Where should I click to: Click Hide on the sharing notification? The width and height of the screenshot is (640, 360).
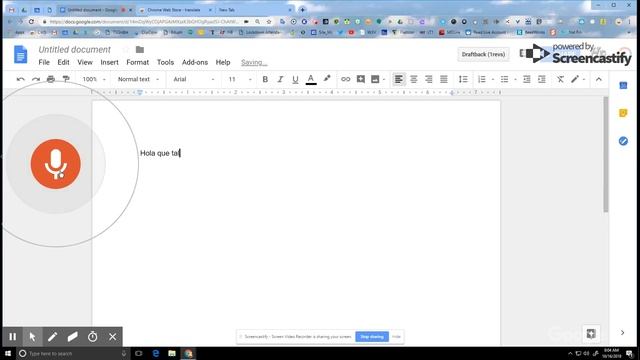point(396,337)
